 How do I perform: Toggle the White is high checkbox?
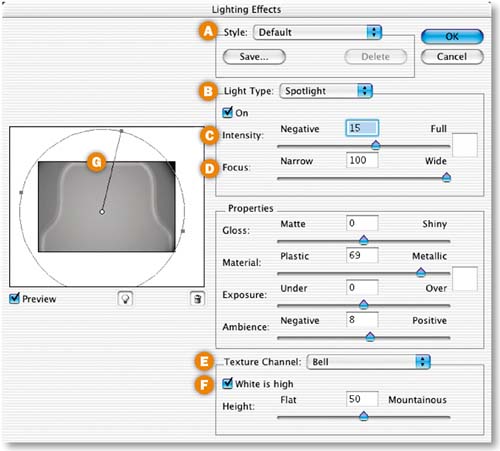pyautogui.click(x=227, y=383)
